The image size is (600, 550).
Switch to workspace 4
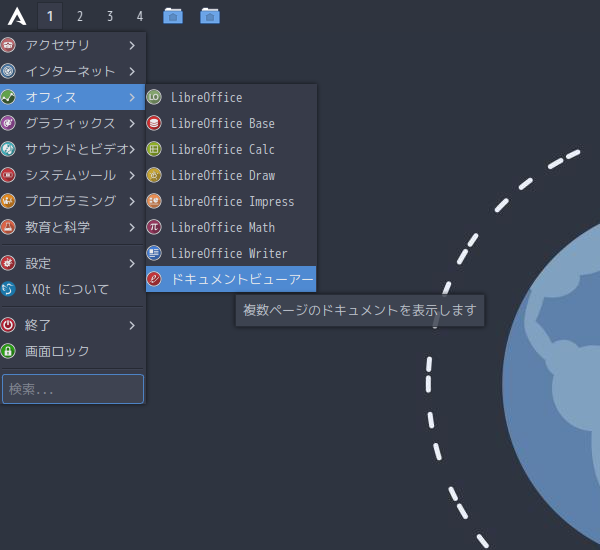tap(140, 16)
